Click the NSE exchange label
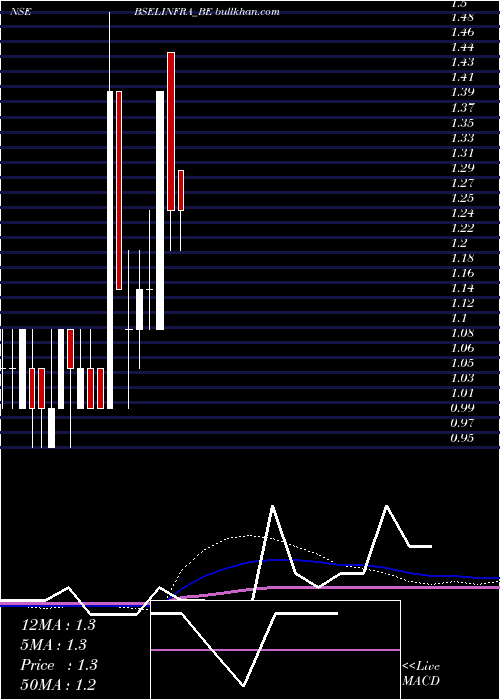The image size is (500, 700). click(x=21, y=12)
